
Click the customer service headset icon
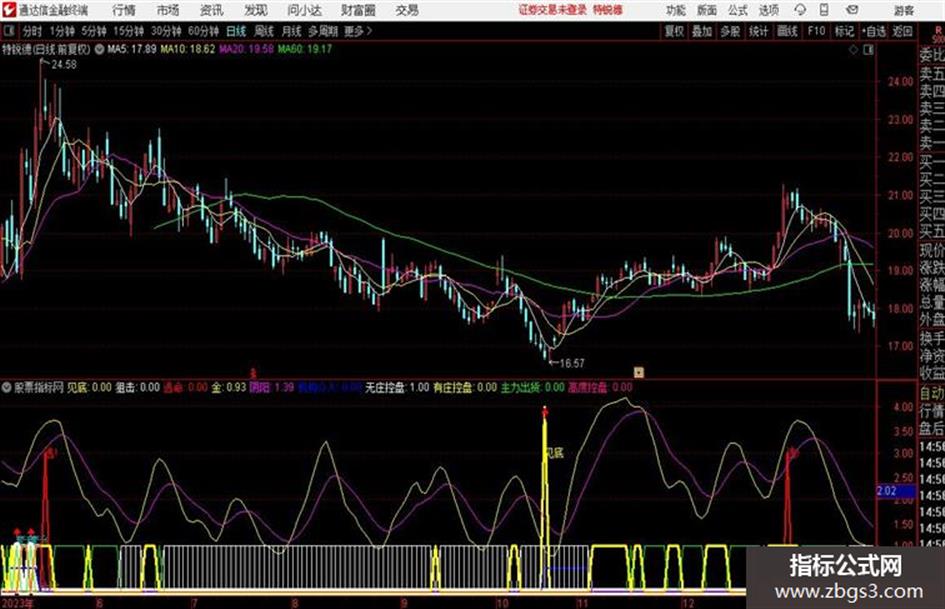800,10
